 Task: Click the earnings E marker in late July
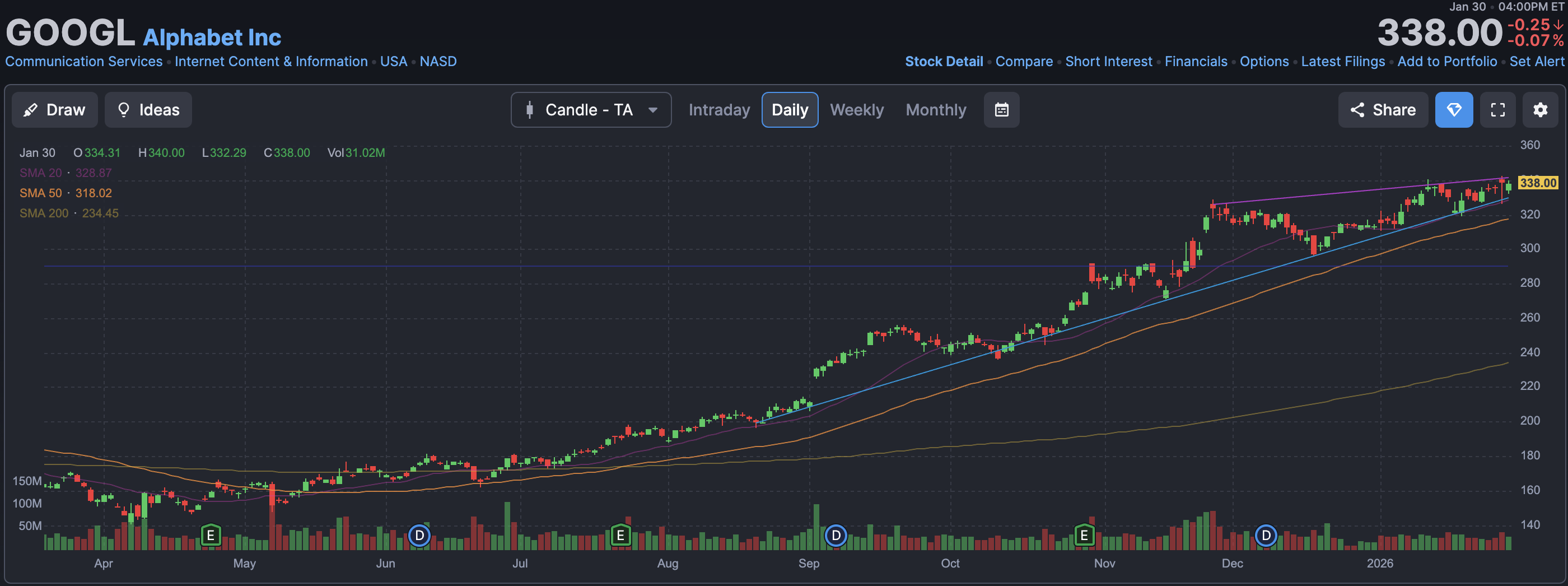point(620,536)
